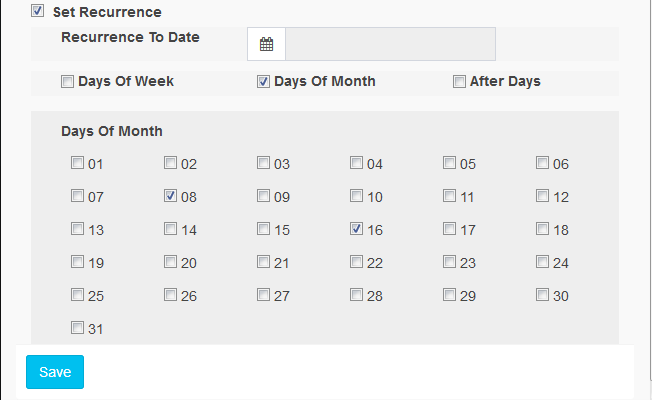Select day 20 of the month
The height and width of the screenshot is (400, 652).
point(170,262)
